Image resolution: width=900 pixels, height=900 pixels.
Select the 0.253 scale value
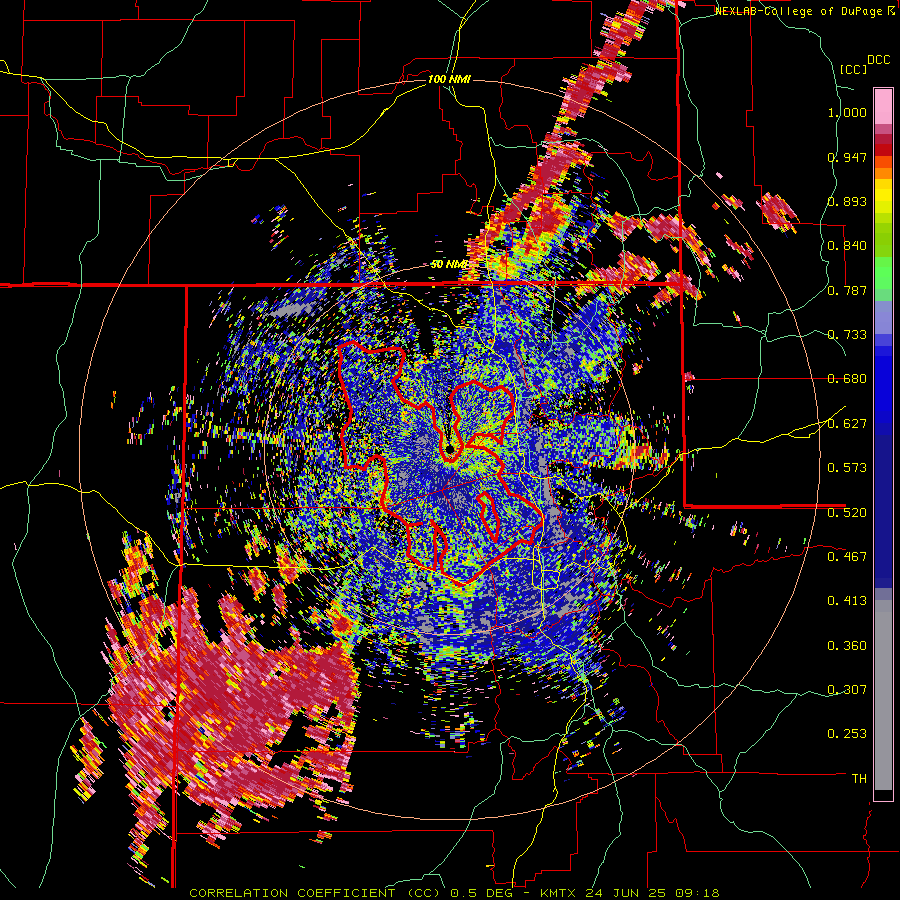[x=847, y=734]
